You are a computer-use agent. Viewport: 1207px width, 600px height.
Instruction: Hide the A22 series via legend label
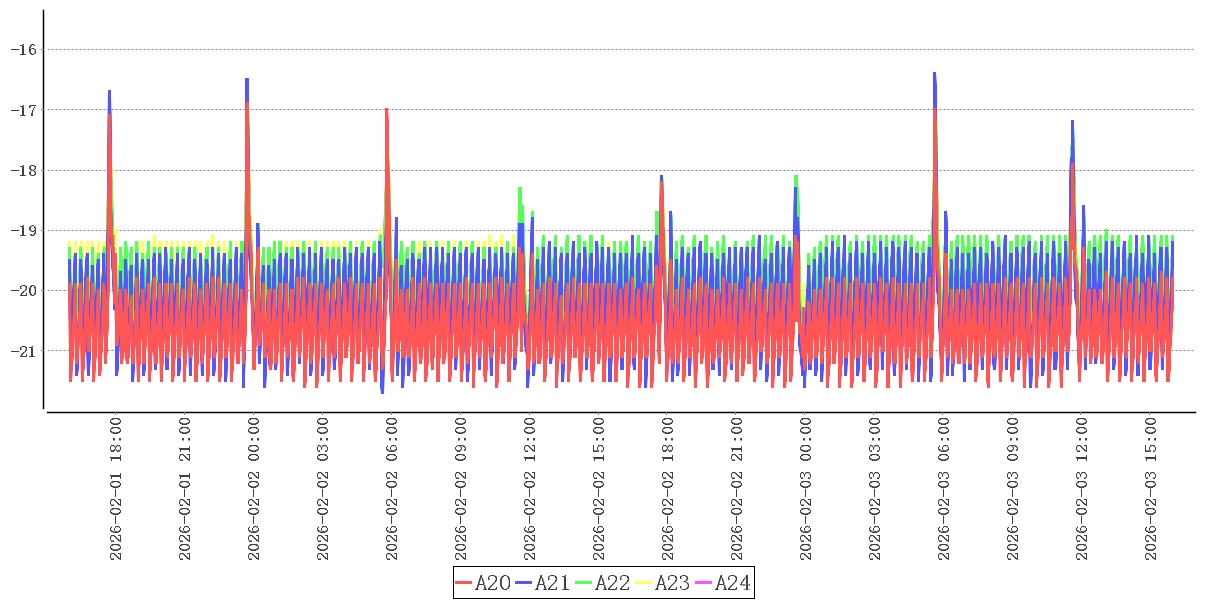click(x=612, y=583)
